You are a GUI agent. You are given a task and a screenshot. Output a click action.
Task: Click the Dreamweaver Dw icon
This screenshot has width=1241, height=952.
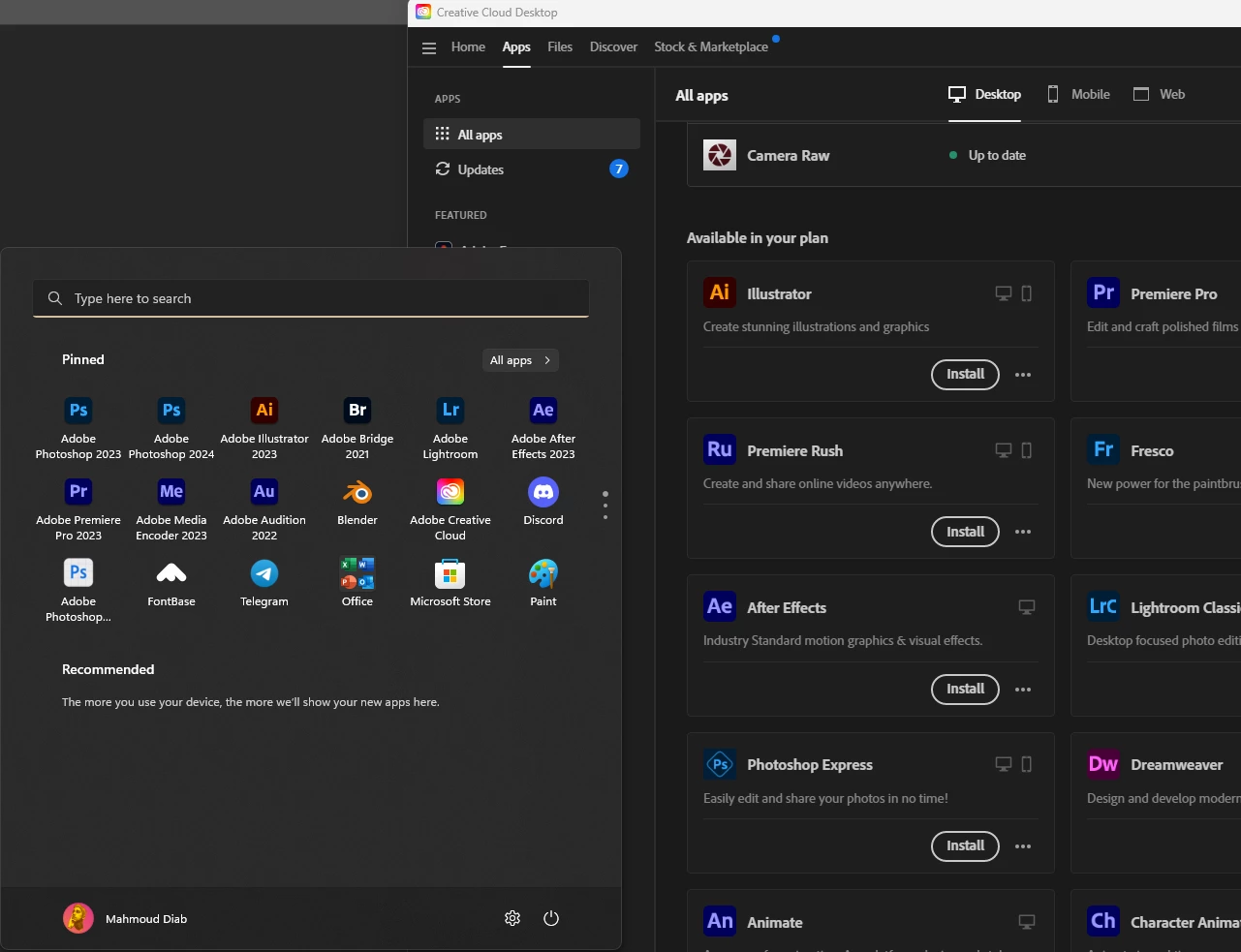(1103, 764)
